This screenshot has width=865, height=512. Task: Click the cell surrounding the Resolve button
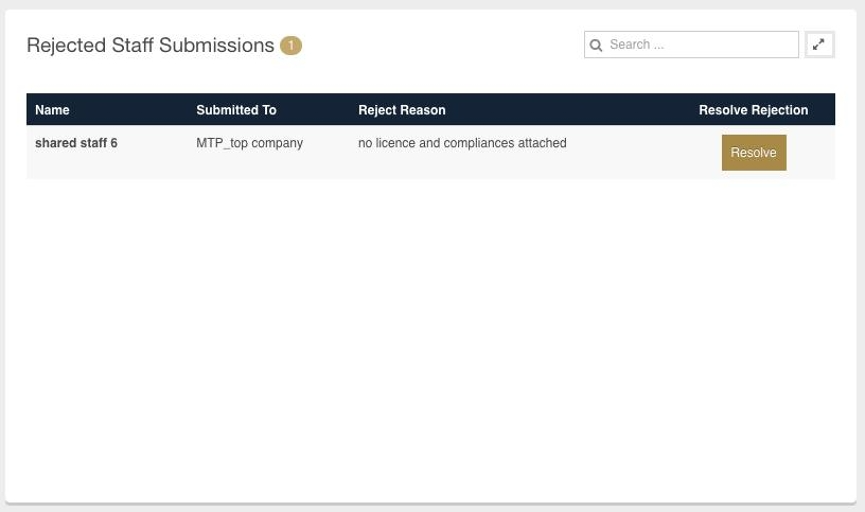pyautogui.click(x=753, y=152)
